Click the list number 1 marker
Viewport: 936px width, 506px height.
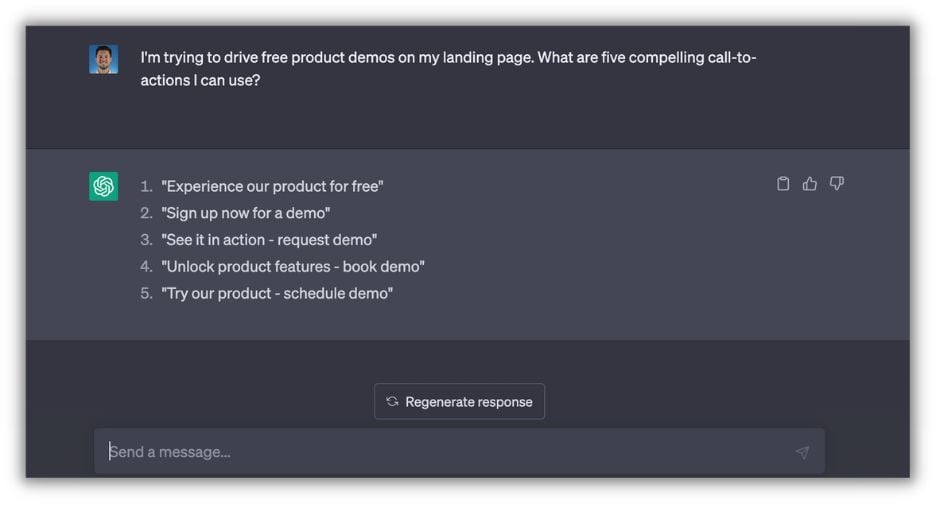146,186
